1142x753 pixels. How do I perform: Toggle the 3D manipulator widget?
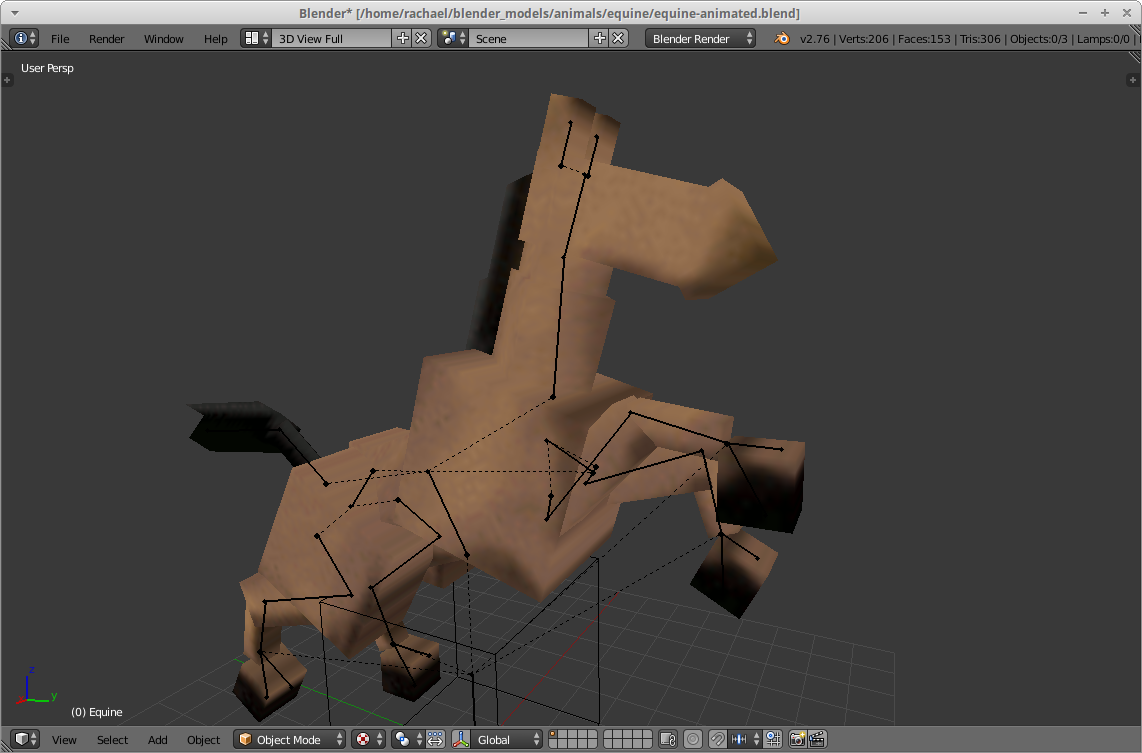tap(459, 739)
